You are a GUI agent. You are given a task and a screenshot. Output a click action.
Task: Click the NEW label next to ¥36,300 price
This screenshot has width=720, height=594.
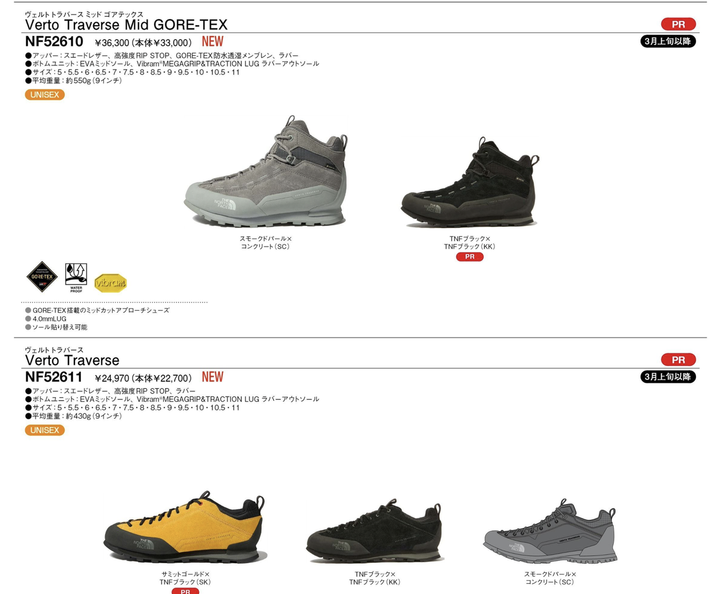[213, 42]
